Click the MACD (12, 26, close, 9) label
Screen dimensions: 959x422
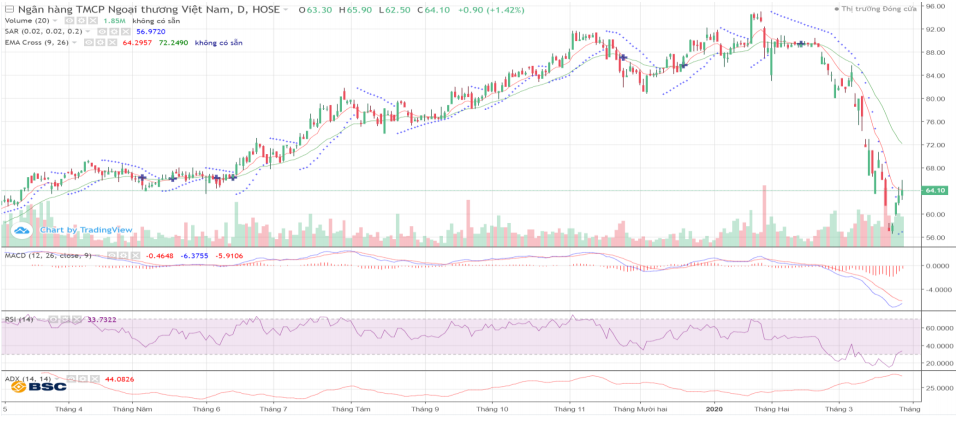48,256
